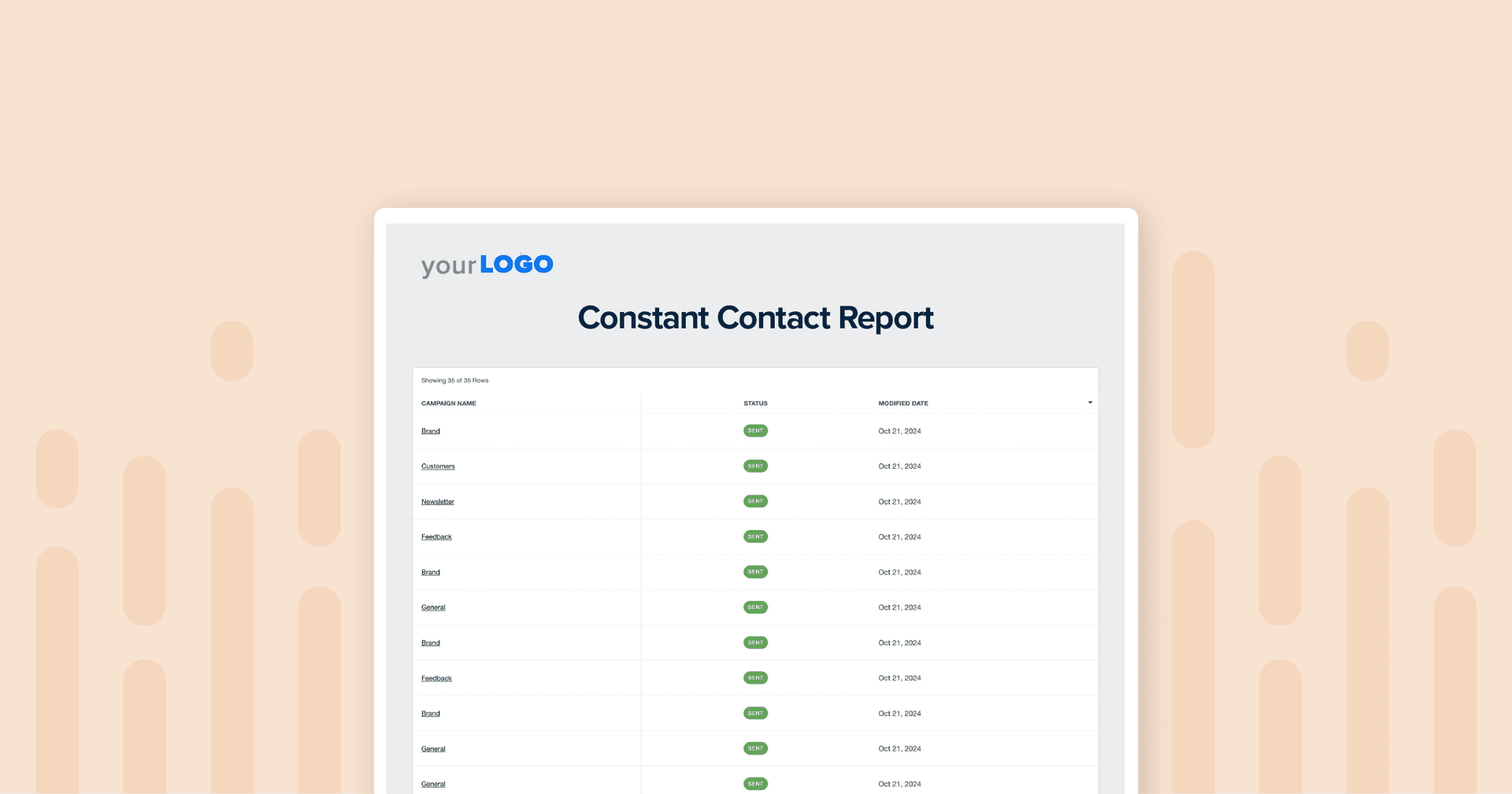Open the Newsletter campaign link

437,501
